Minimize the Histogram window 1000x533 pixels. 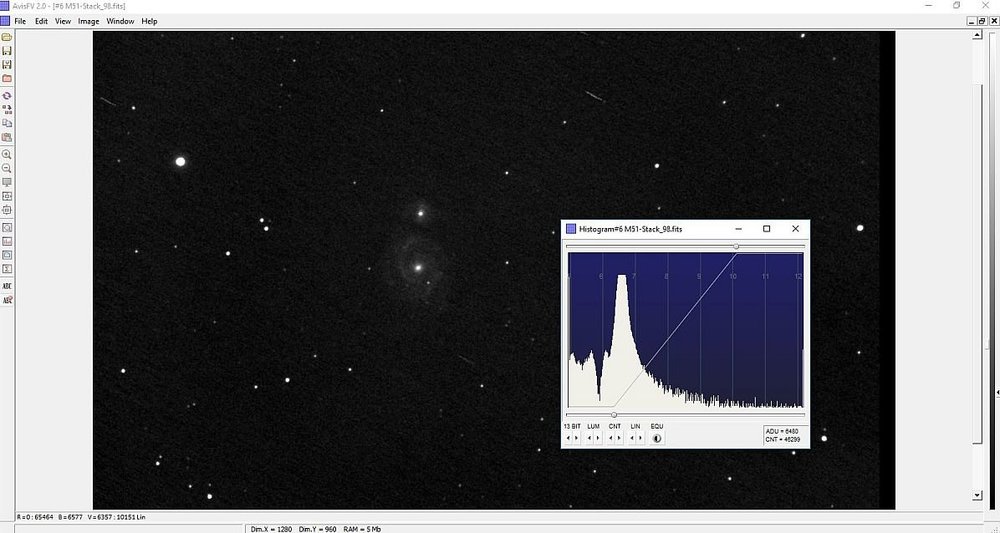tap(738, 229)
